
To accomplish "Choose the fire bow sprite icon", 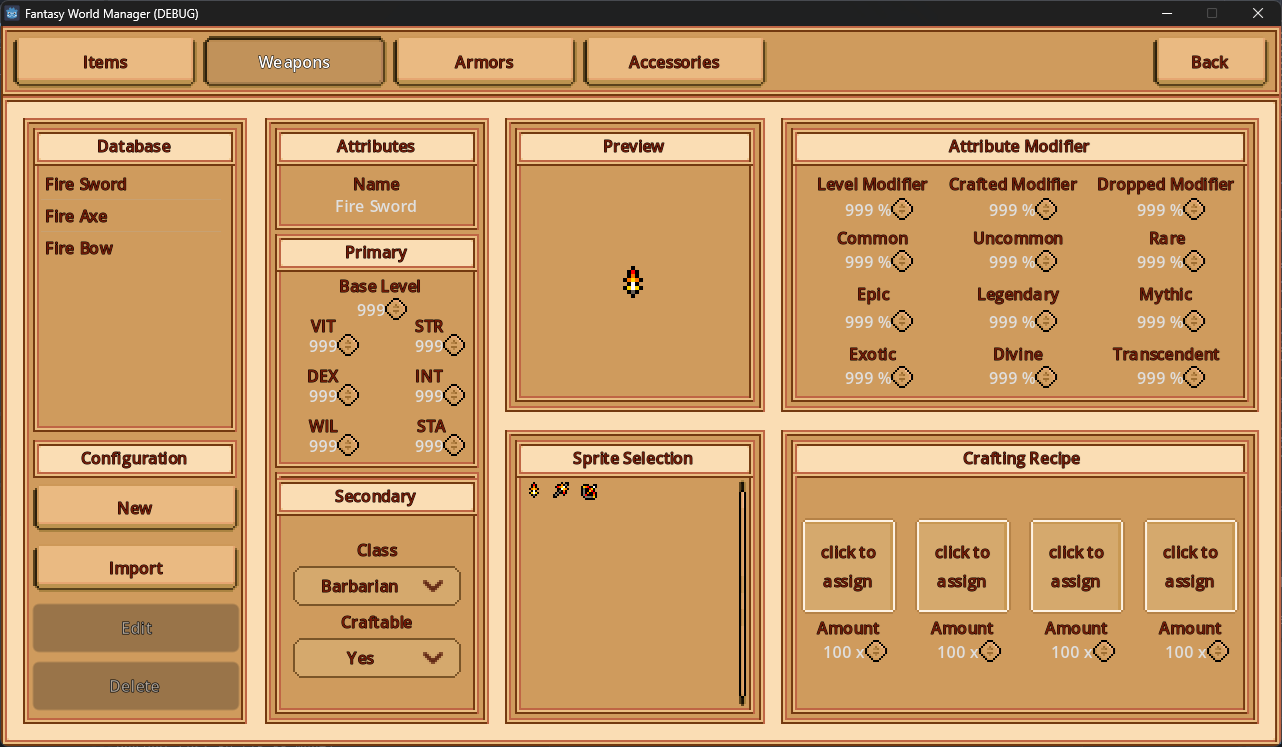I will [x=589, y=491].
